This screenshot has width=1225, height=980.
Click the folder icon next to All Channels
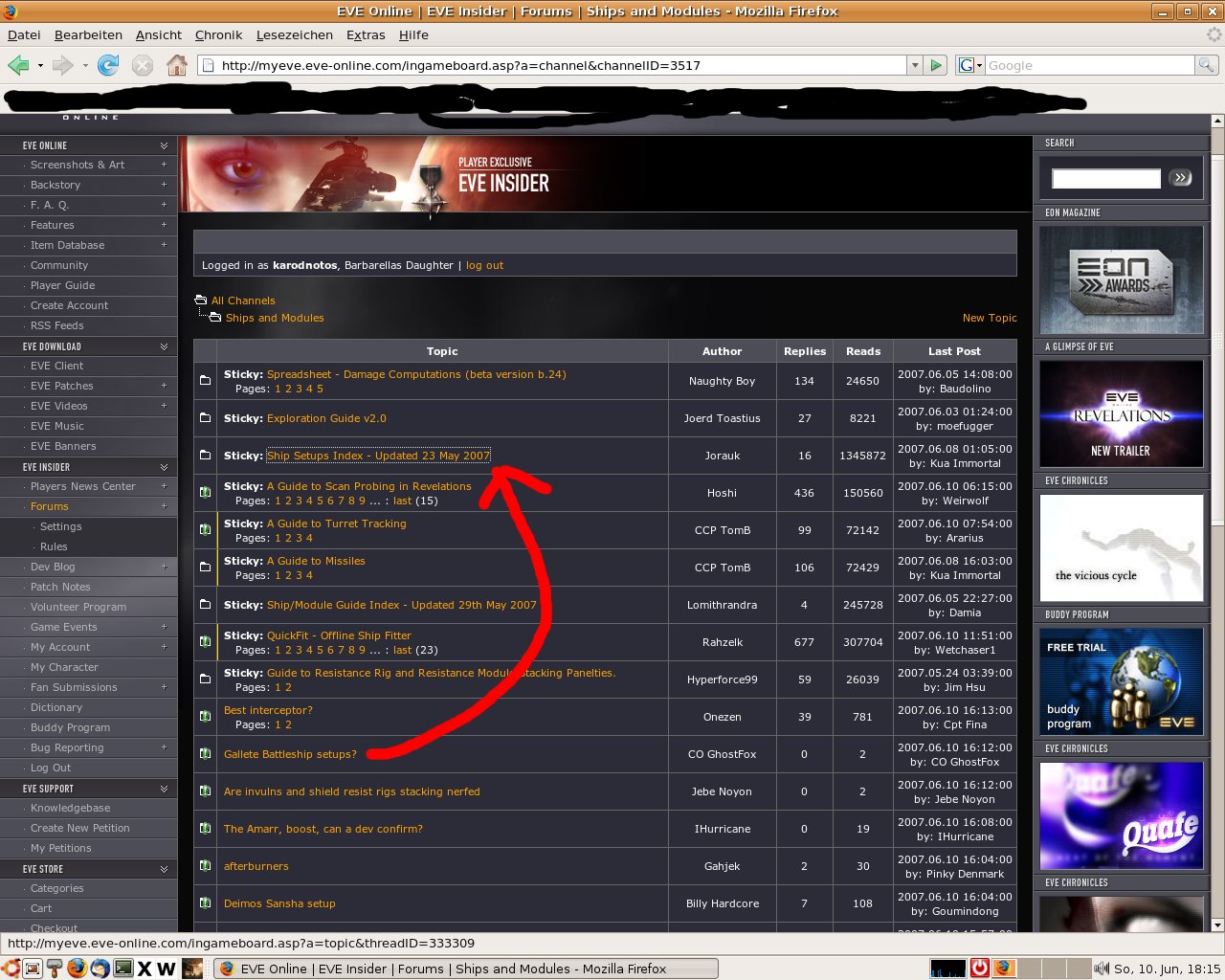[x=201, y=300]
